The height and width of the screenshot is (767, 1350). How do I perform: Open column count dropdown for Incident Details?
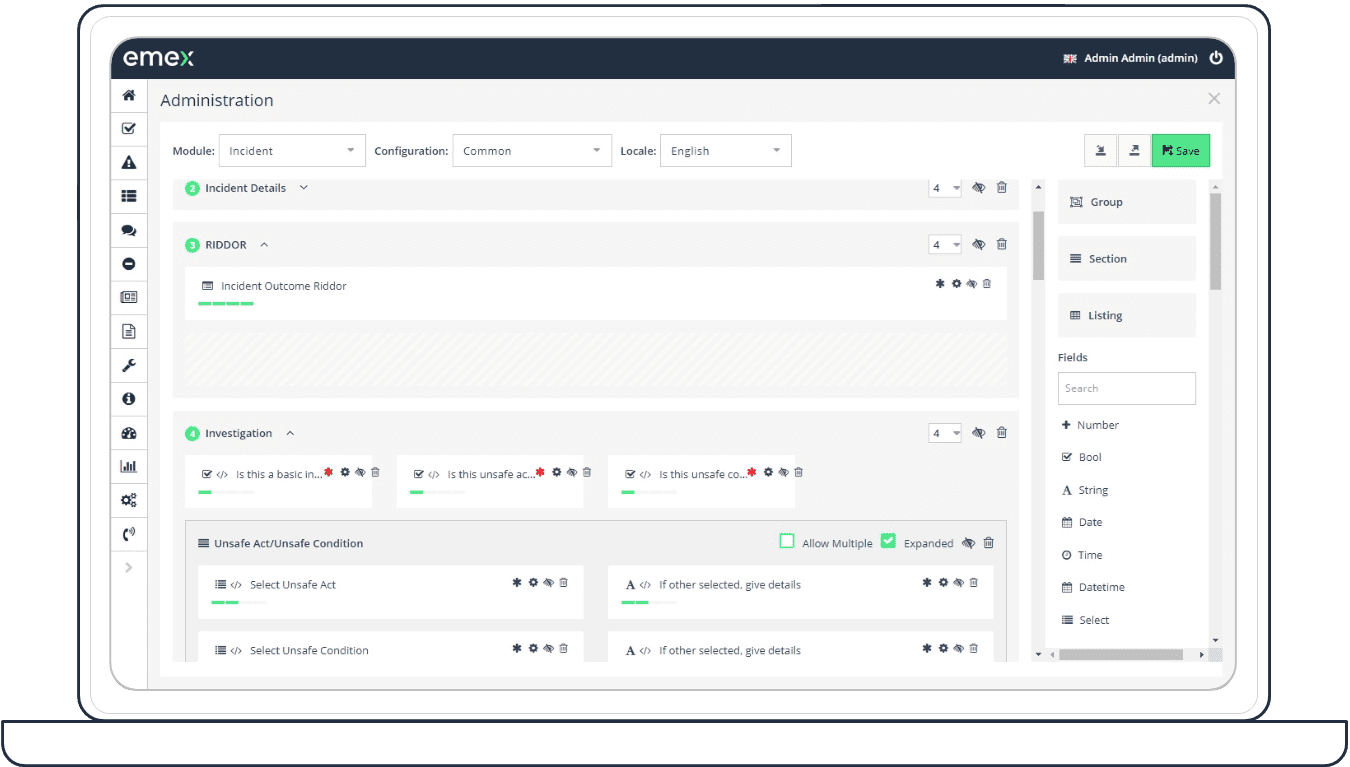click(945, 188)
